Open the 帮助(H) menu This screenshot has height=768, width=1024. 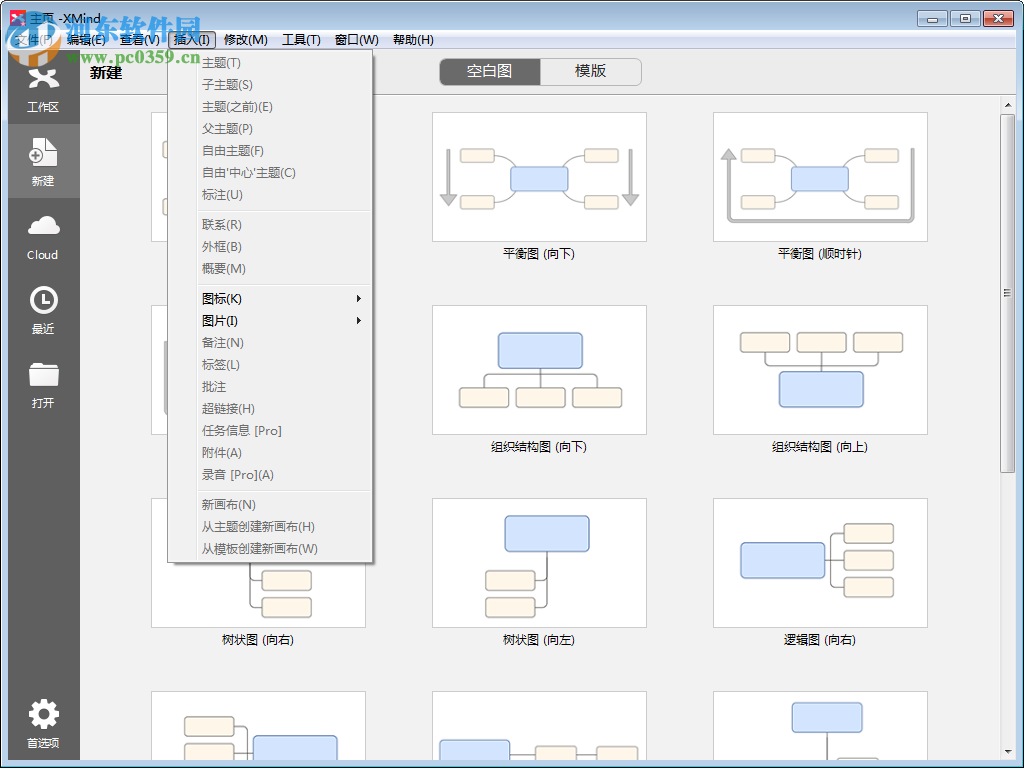point(412,40)
